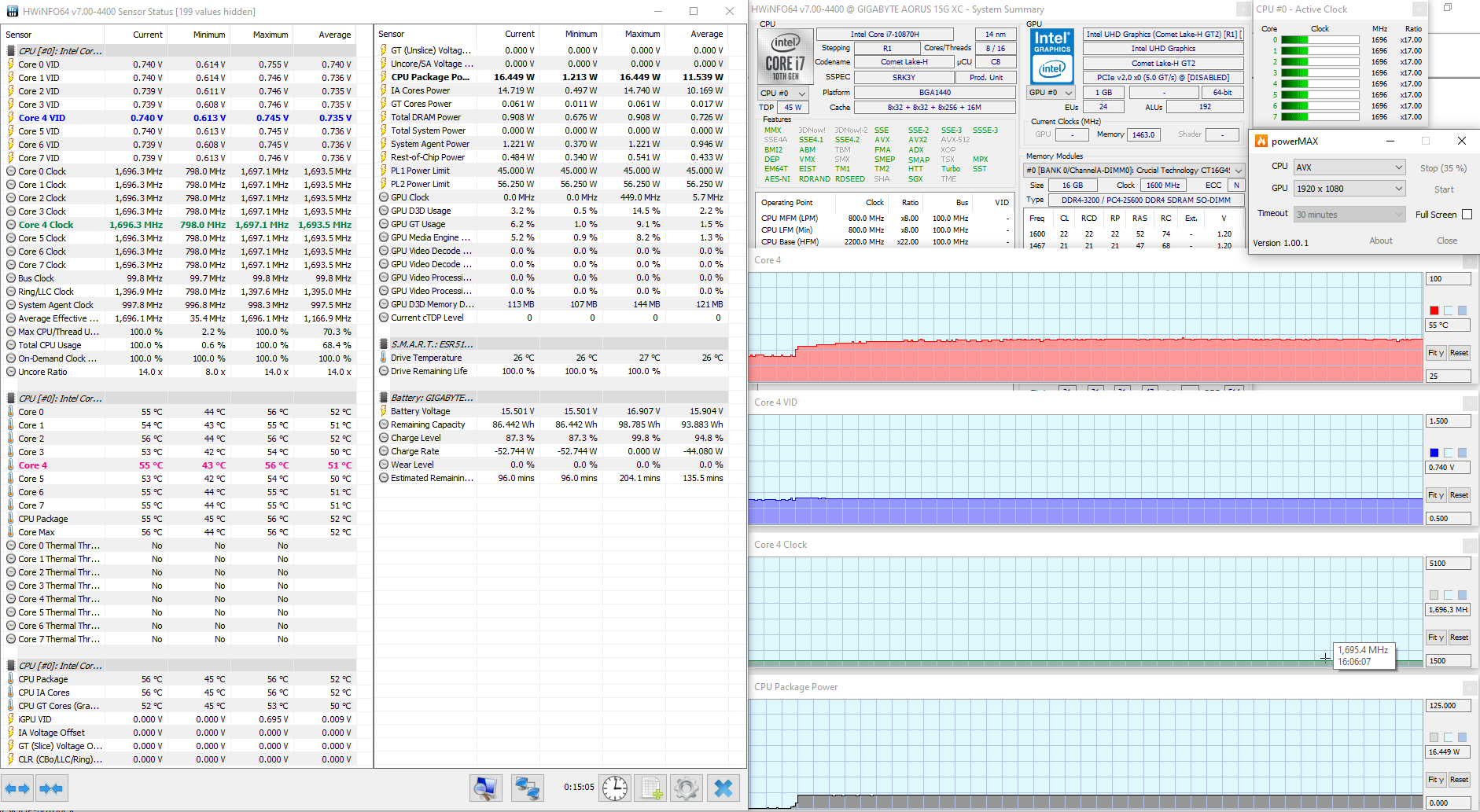Select the CPU Package Power sensor row
The width and height of the screenshot is (1480, 812).
click(430, 77)
